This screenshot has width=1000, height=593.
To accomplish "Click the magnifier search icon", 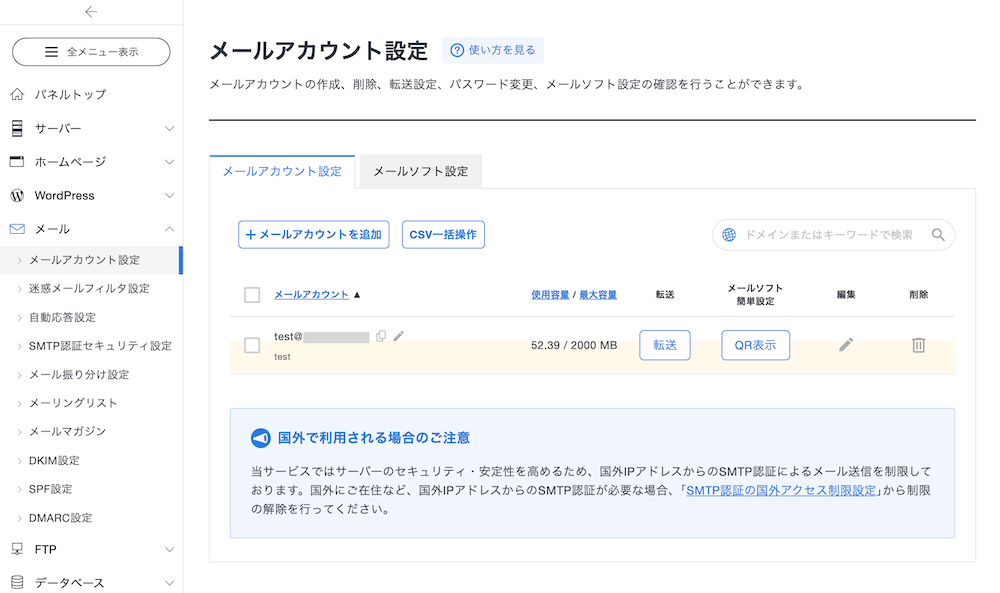I will tap(938, 235).
